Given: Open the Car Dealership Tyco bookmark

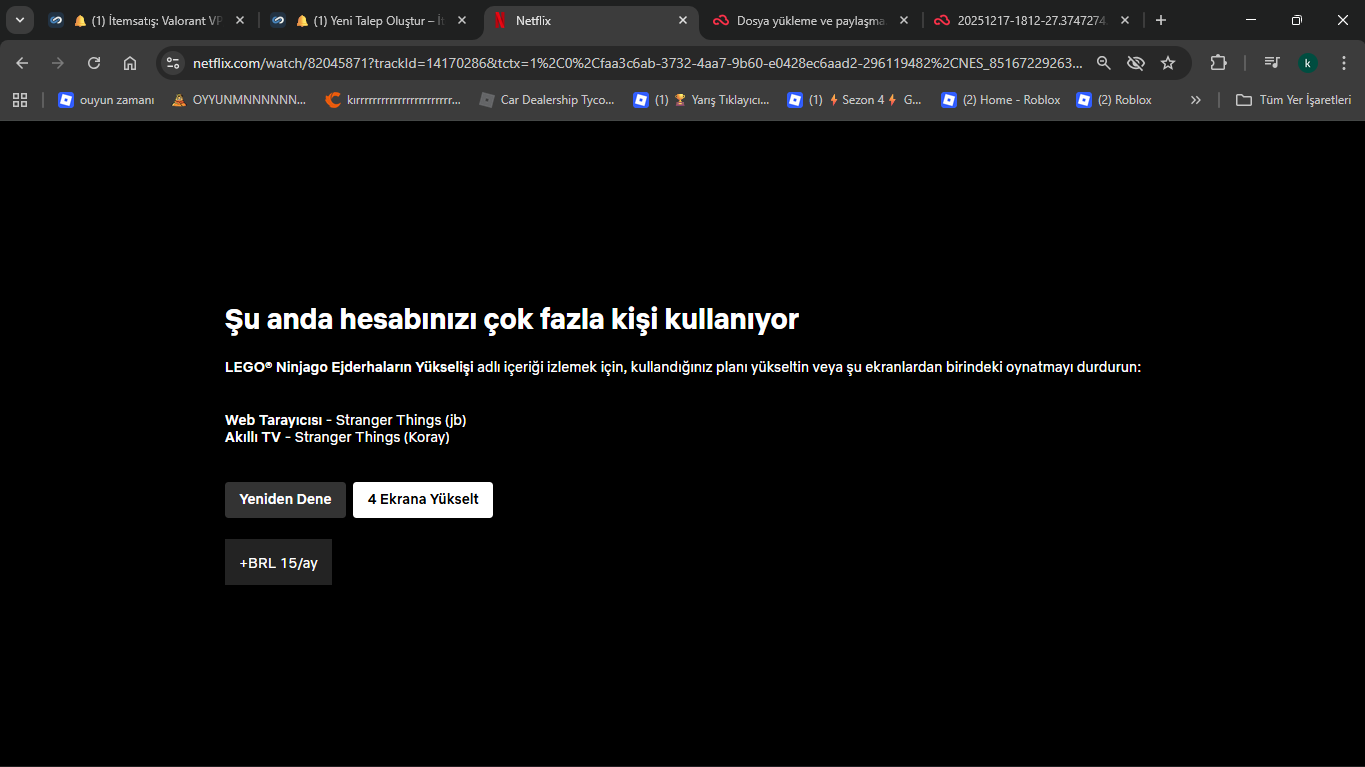Looking at the screenshot, I should click(547, 100).
